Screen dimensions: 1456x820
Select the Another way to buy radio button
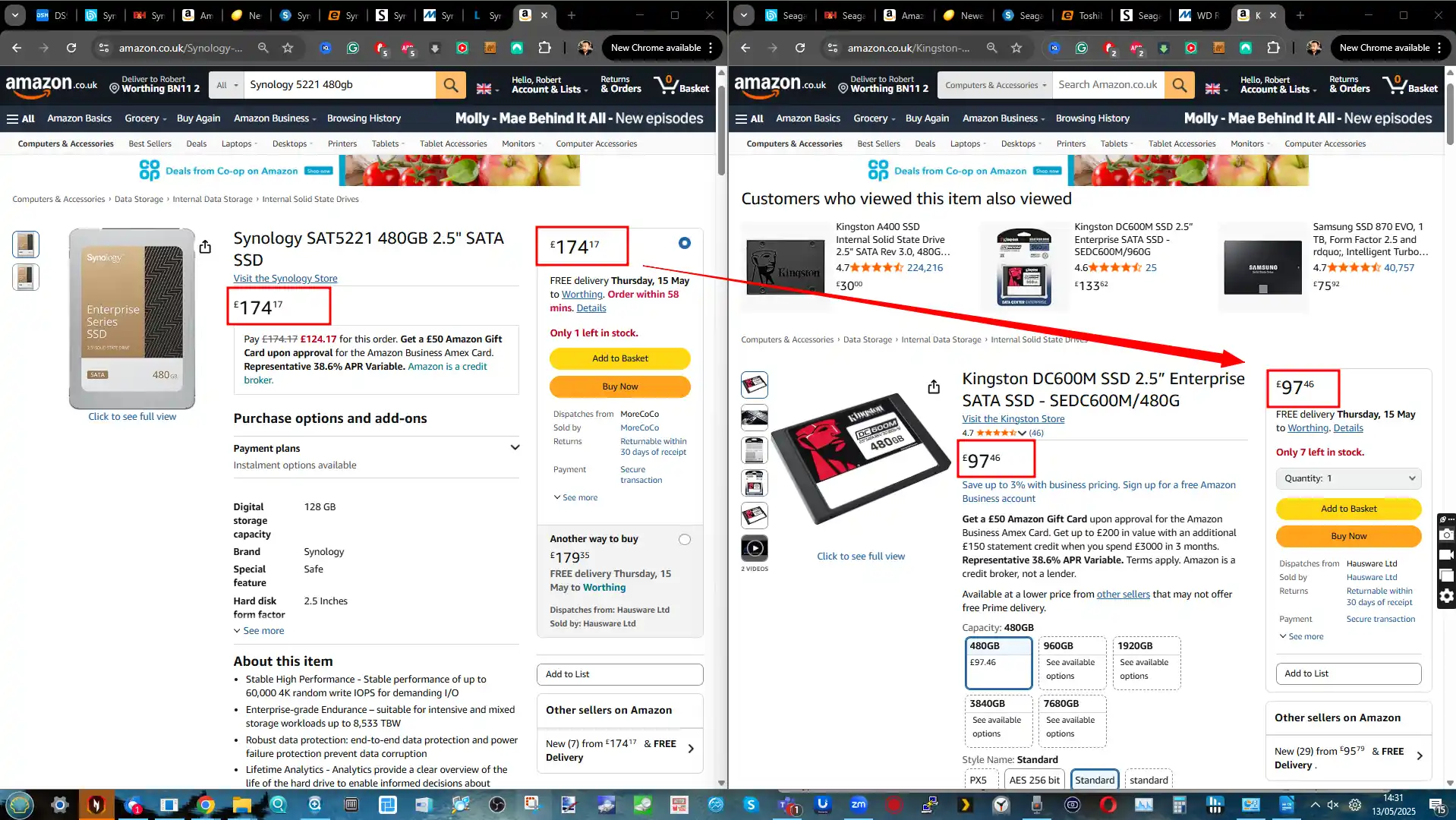(685, 540)
